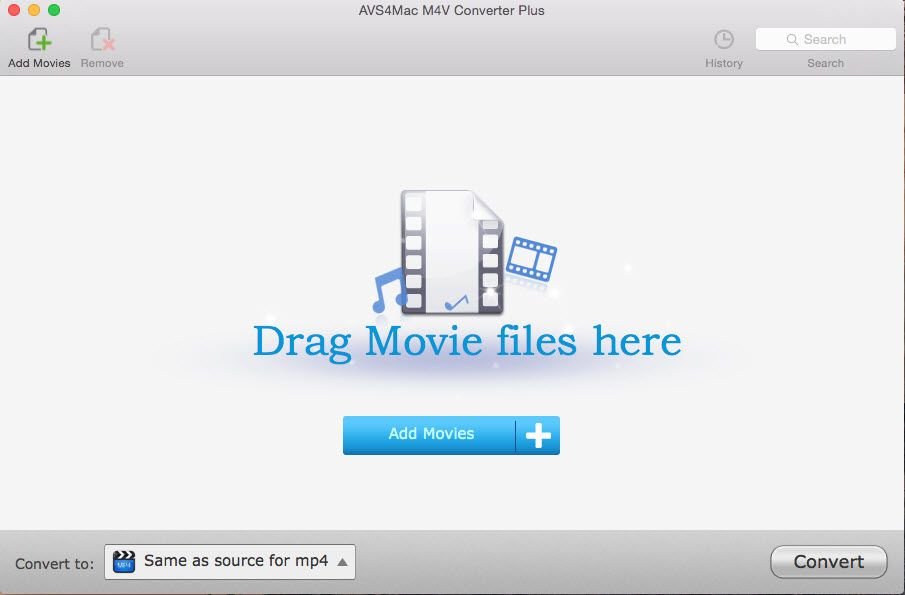
Task: Maximize the window with the green button
Action: pos(54,10)
